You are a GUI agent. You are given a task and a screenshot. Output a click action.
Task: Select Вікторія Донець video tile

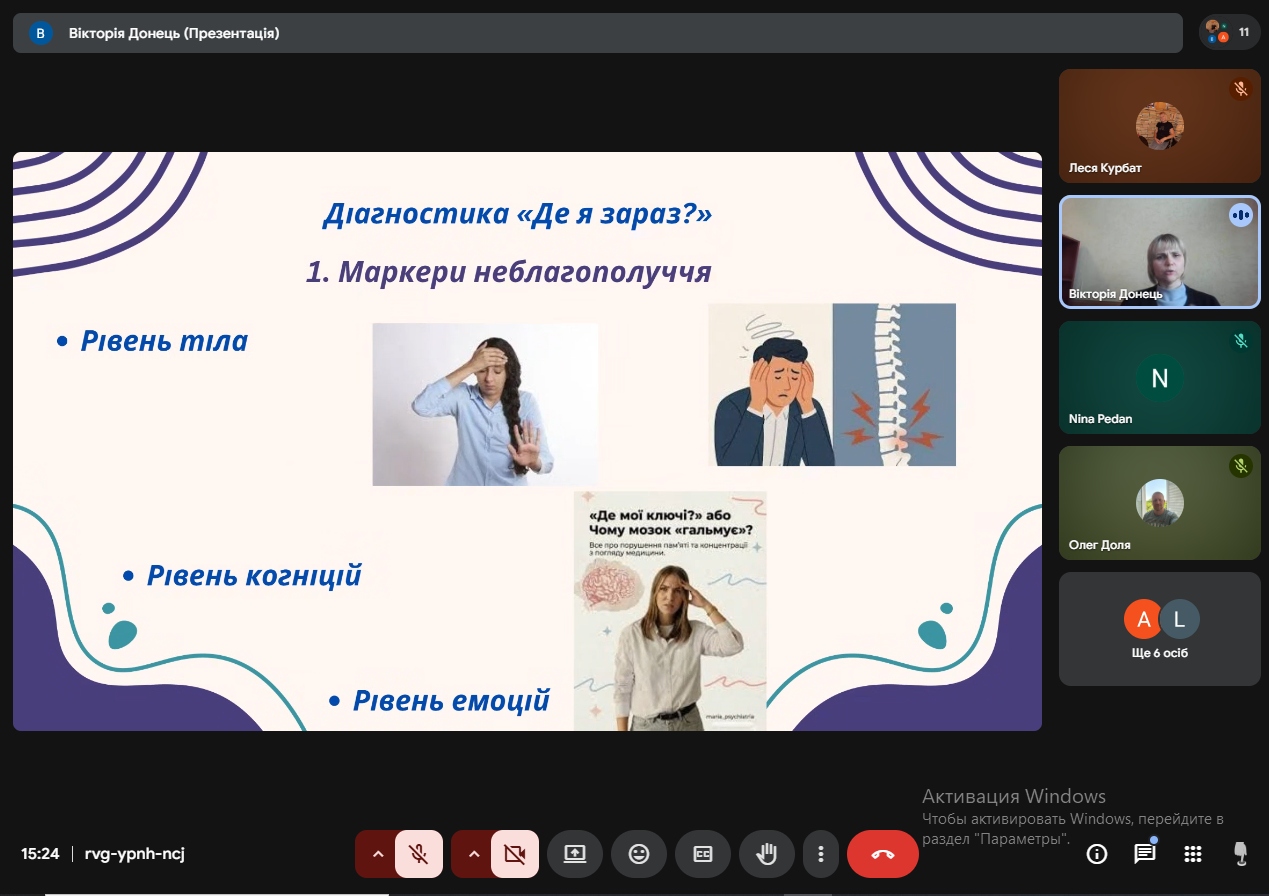click(x=1159, y=251)
